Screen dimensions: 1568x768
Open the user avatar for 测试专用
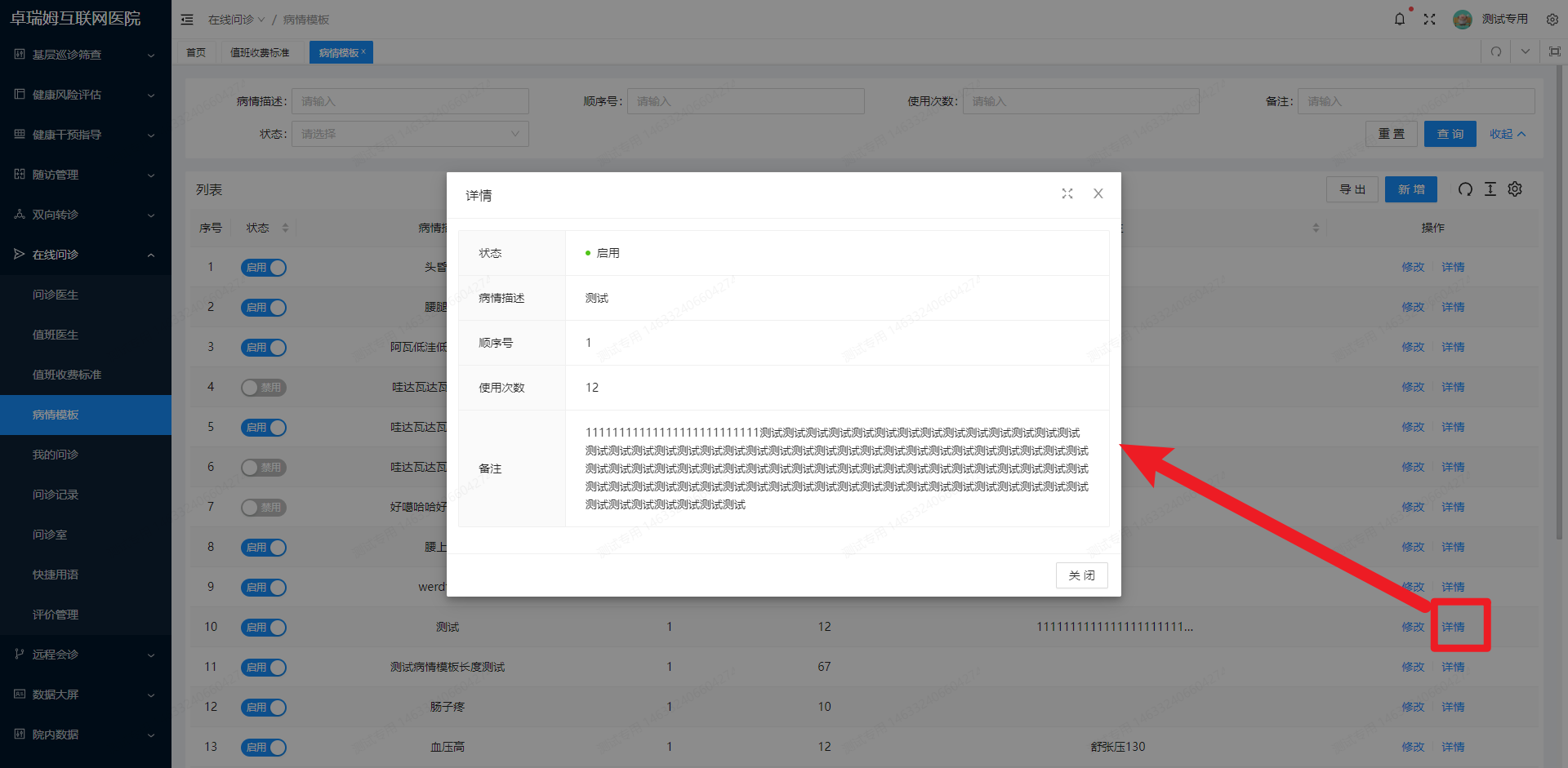pyautogui.click(x=1462, y=19)
